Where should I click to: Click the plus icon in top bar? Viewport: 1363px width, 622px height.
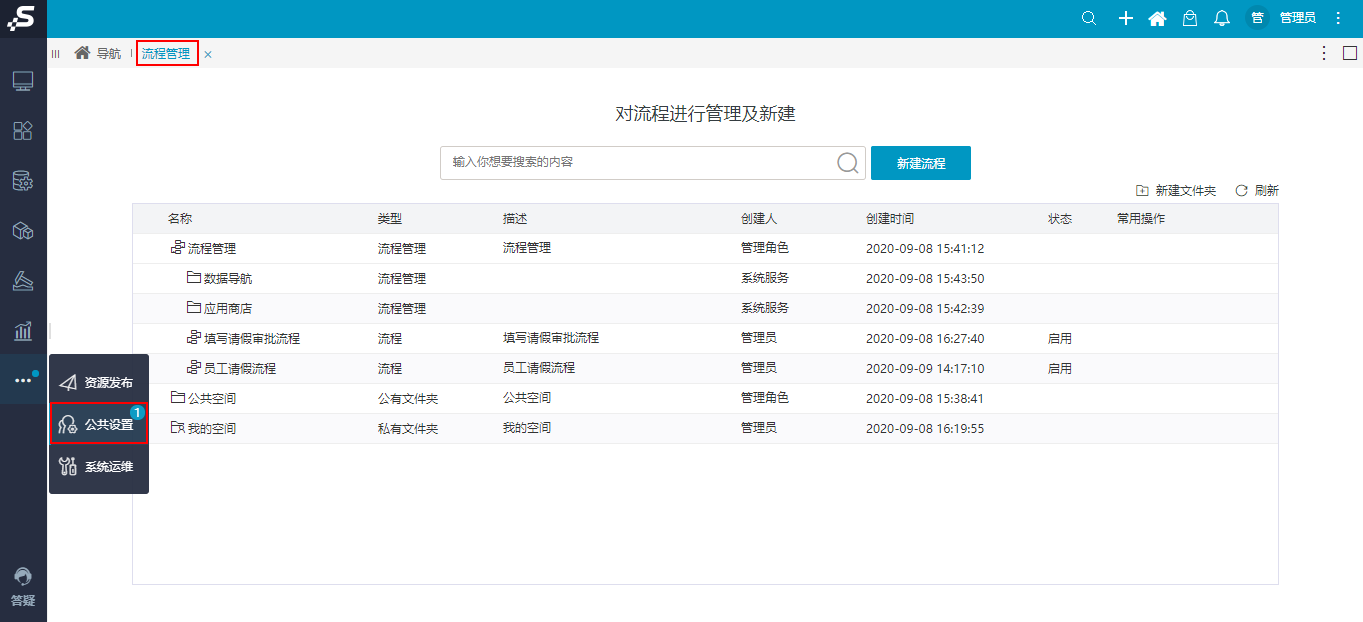1126,18
